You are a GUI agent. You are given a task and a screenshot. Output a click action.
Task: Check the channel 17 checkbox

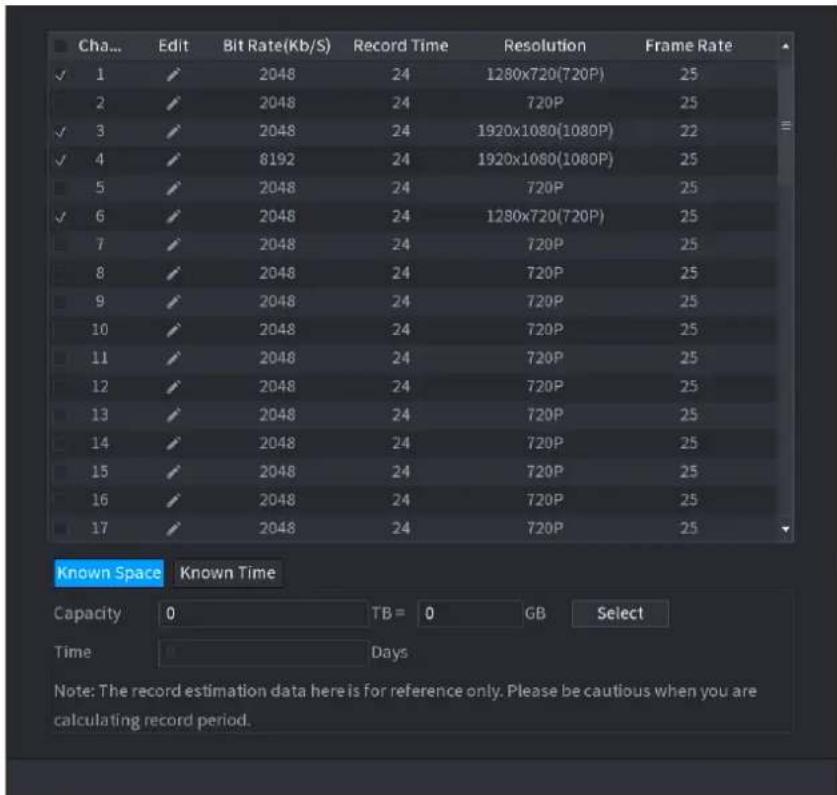pos(61,529)
